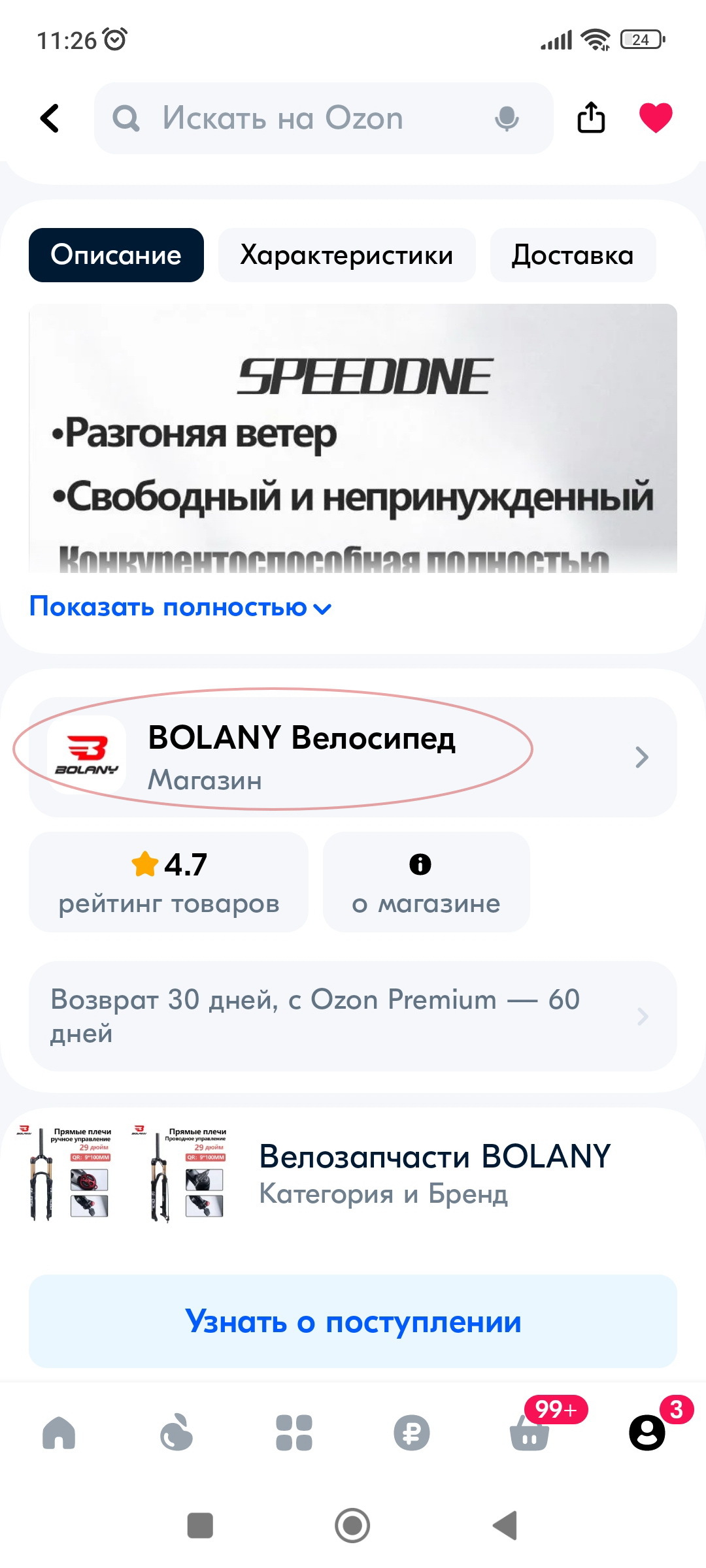Go to the home tab icon
The width and height of the screenshot is (706, 1568).
tap(59, 1433)
